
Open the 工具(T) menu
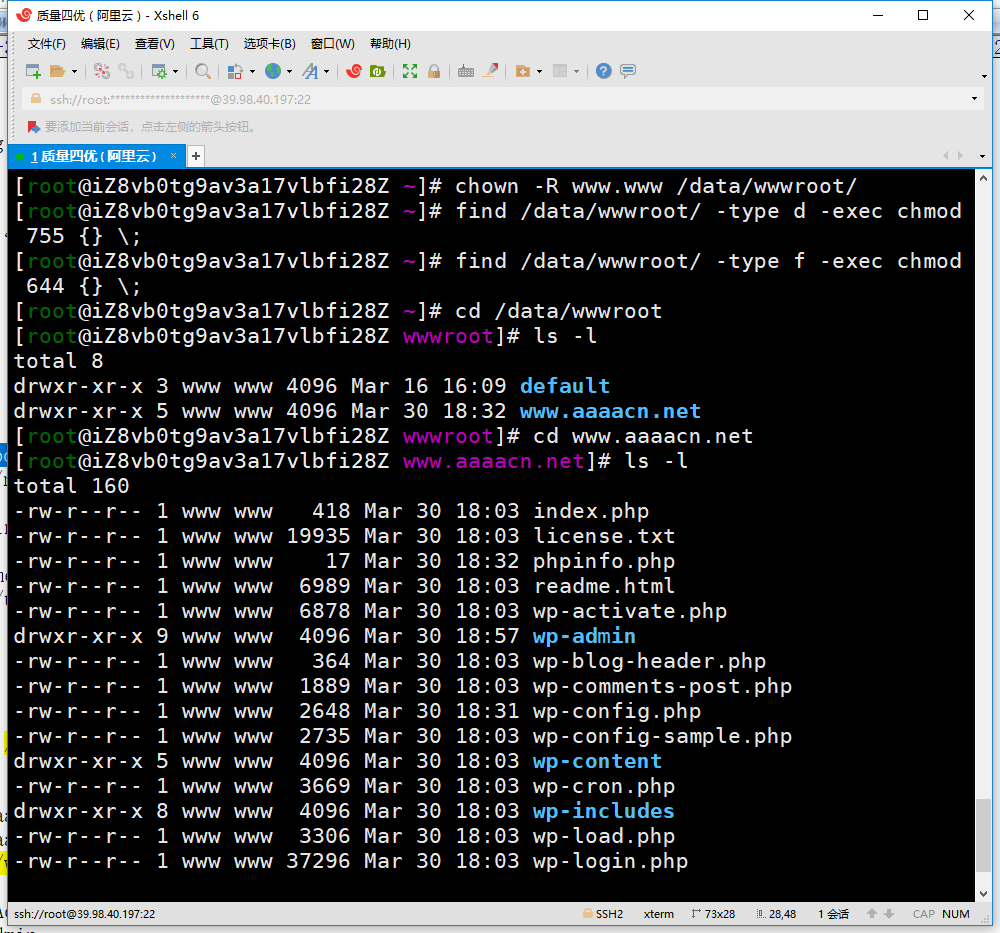tap(209, 44)
